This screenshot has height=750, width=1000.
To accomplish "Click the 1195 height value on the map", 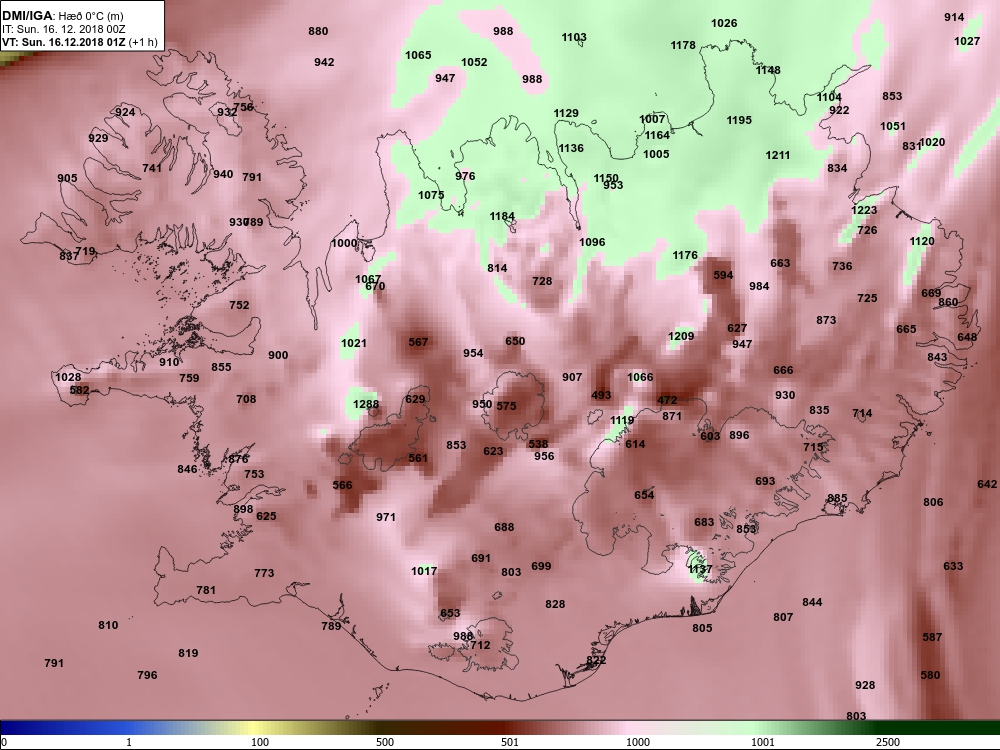I will pyautogui.click(x=739, y=120).
